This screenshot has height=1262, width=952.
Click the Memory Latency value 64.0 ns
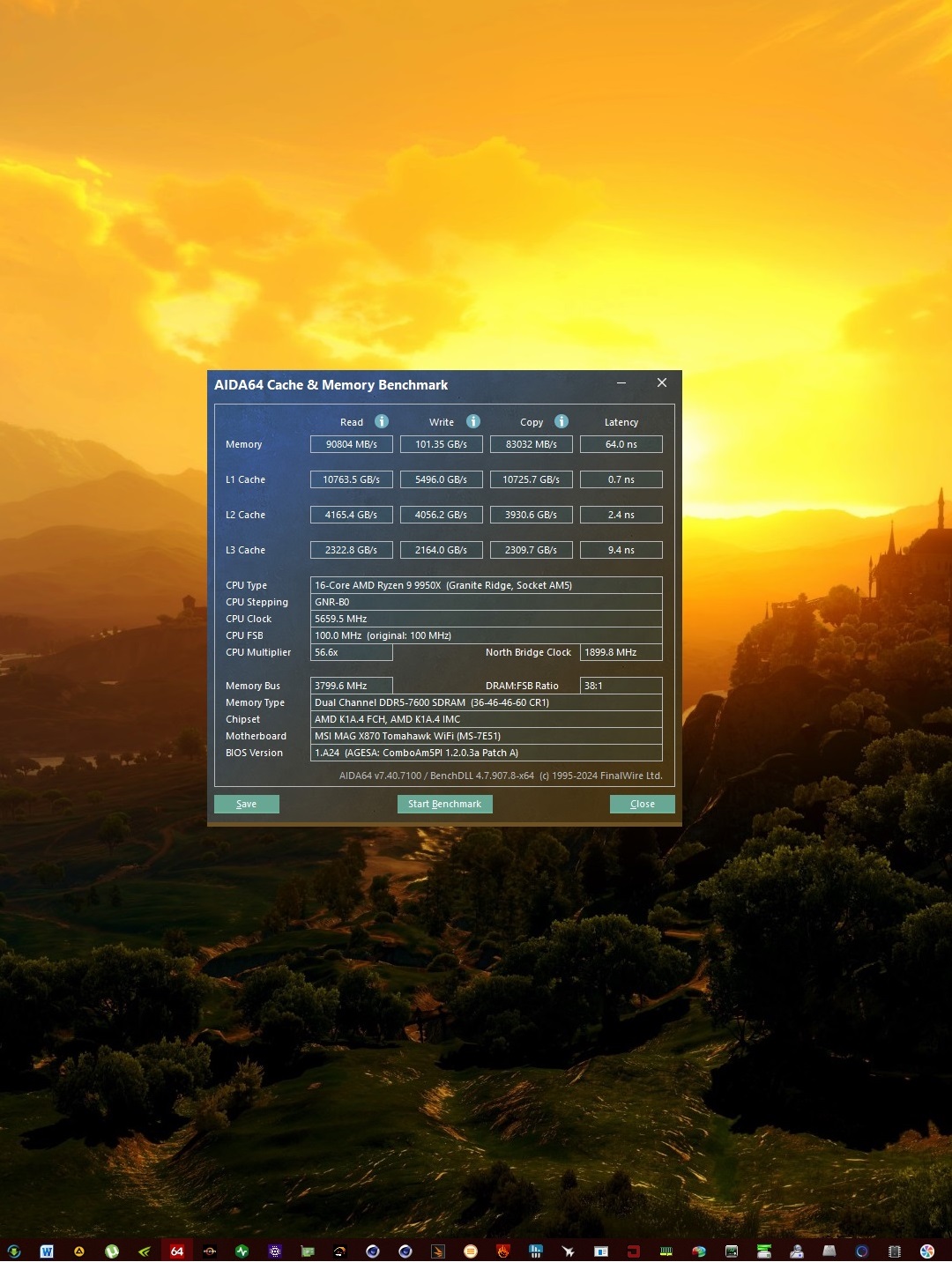[621, 444]
